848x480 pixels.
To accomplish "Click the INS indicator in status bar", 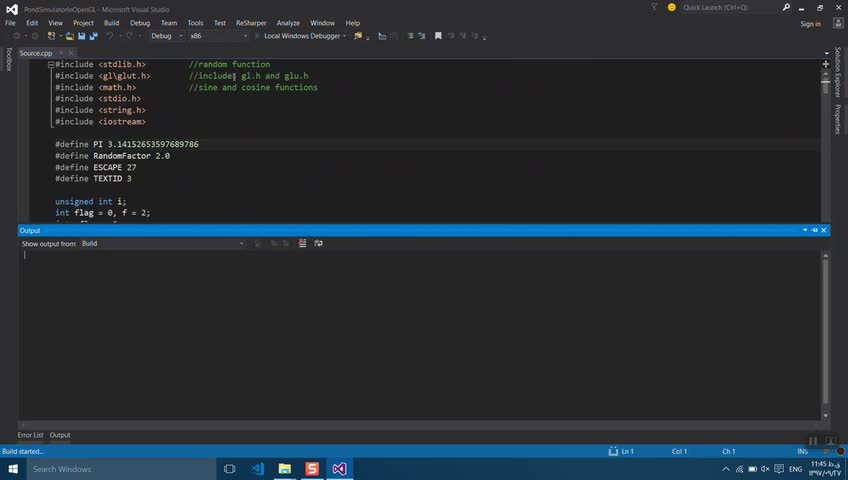I will click(803, 451).
